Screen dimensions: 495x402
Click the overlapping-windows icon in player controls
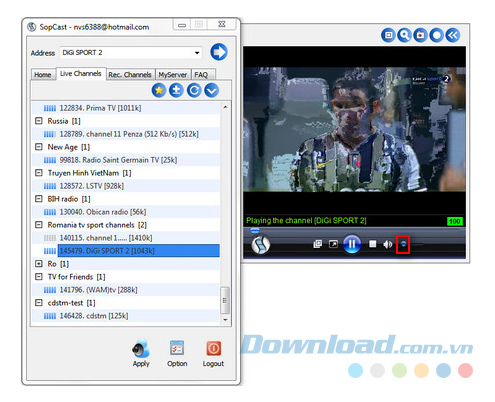click(317, 244)
